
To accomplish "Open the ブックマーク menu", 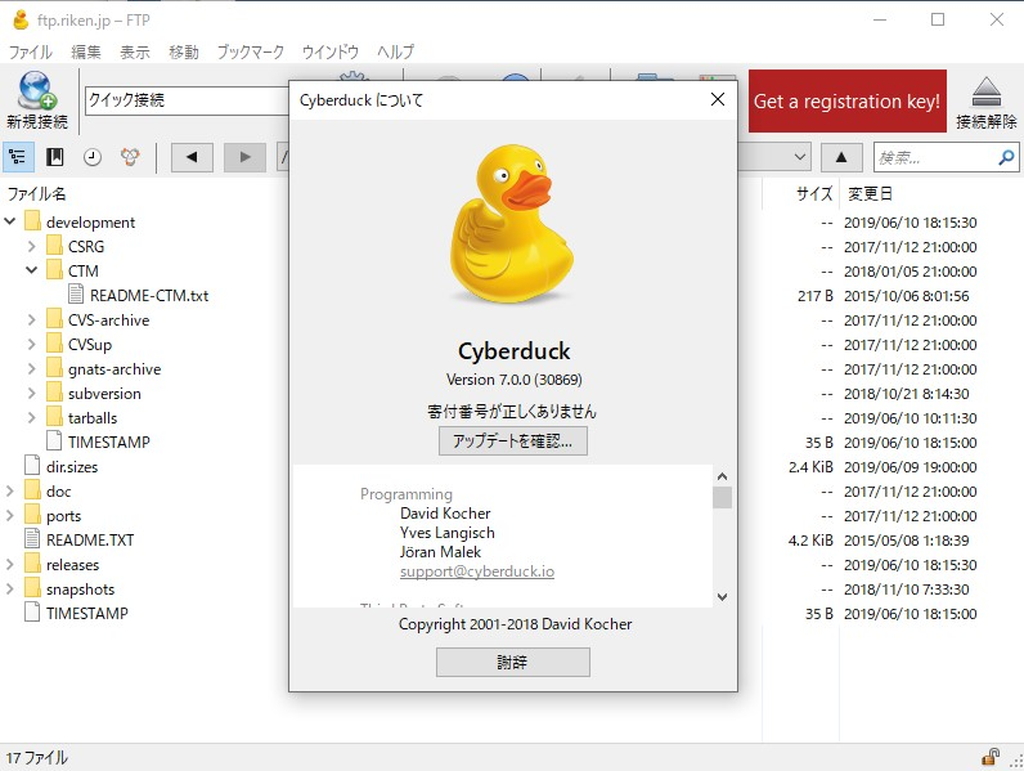I will coord(250,52).
